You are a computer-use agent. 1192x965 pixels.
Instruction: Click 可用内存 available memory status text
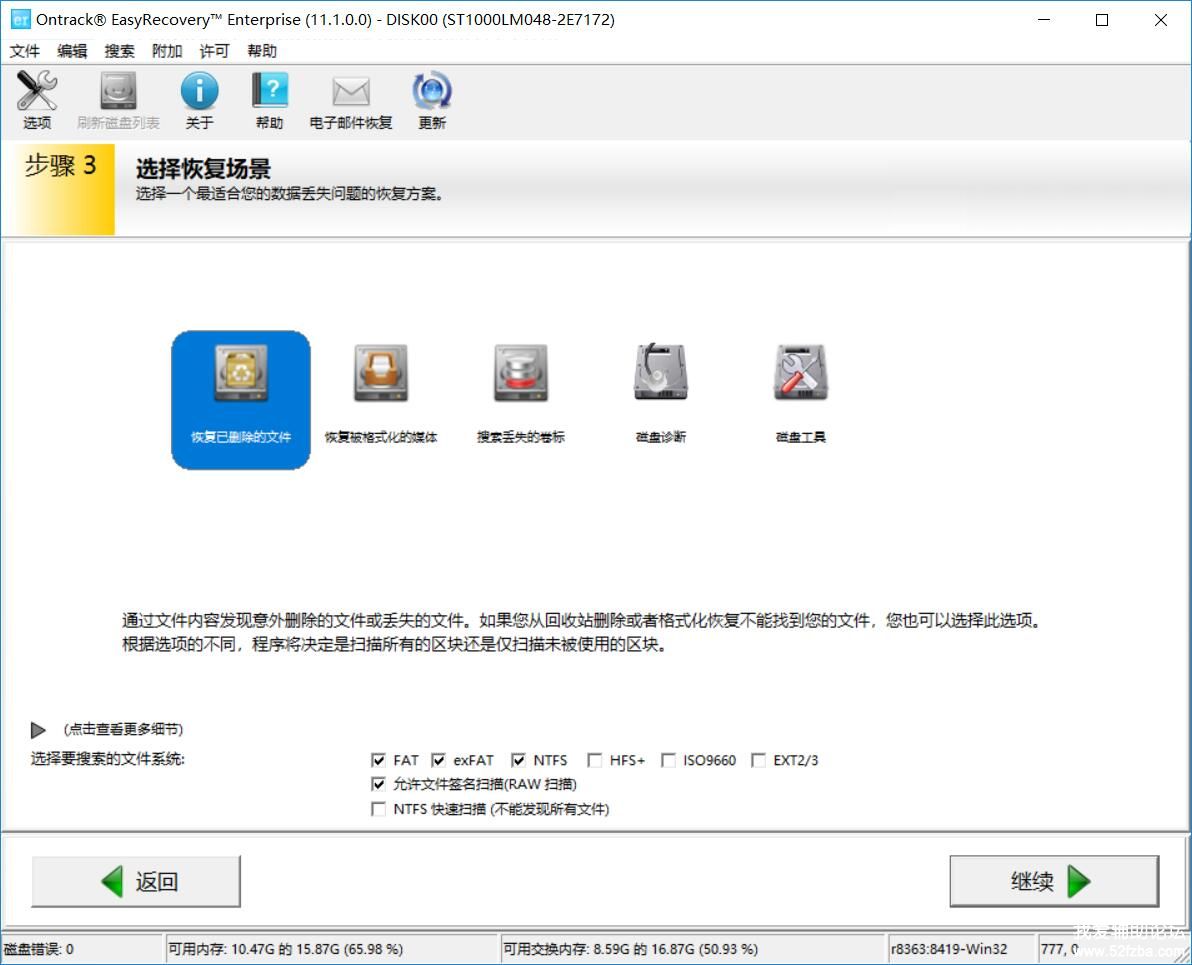pyautogui.click(x=285, y=949)
